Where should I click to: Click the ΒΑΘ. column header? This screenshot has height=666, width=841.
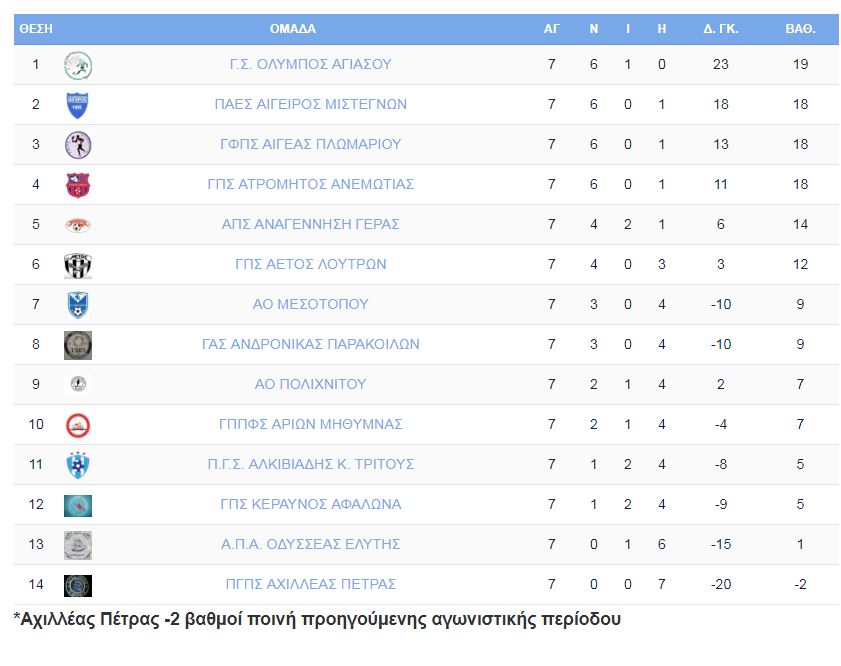coord(800,29)
